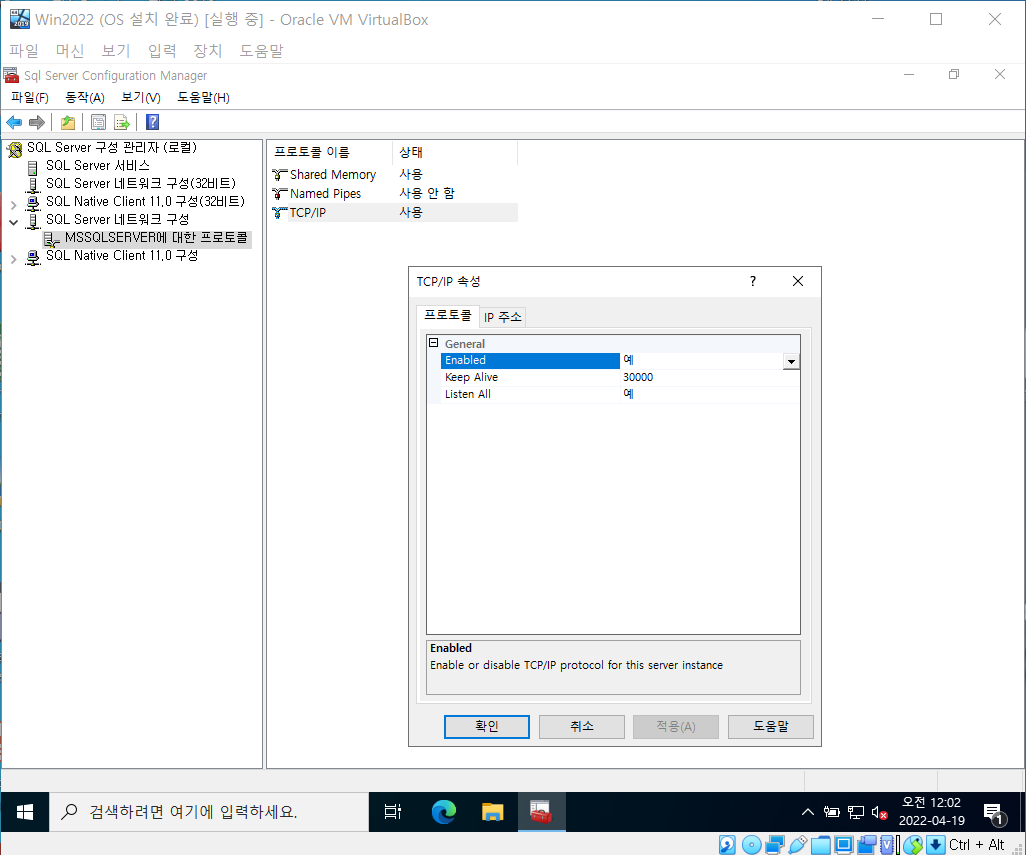1026x855 pixels.
Task: Show hidden tray icons chevron
Action: tap(808, 812)
